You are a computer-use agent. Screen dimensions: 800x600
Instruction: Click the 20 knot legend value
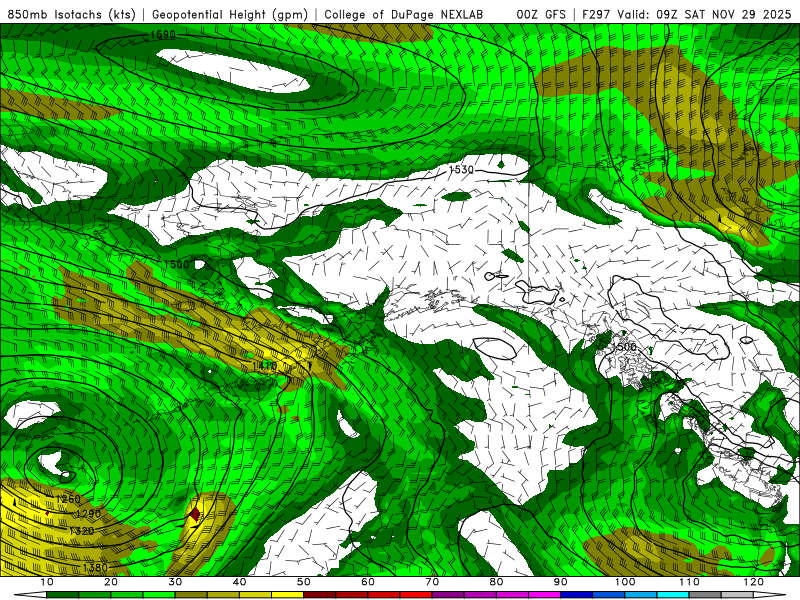point(111,582)
